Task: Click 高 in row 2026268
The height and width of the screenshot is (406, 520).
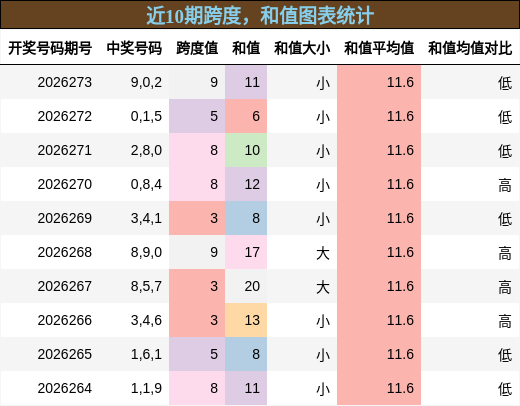Action: pyautogui.click(x=505, y=253)
